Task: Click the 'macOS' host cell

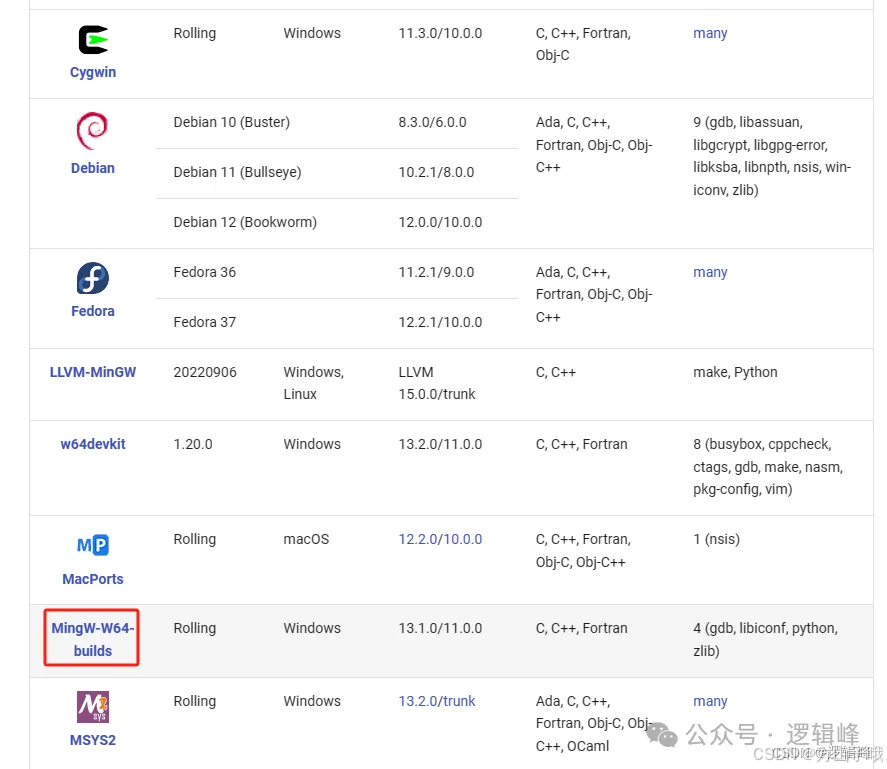Action: (306, 539)
